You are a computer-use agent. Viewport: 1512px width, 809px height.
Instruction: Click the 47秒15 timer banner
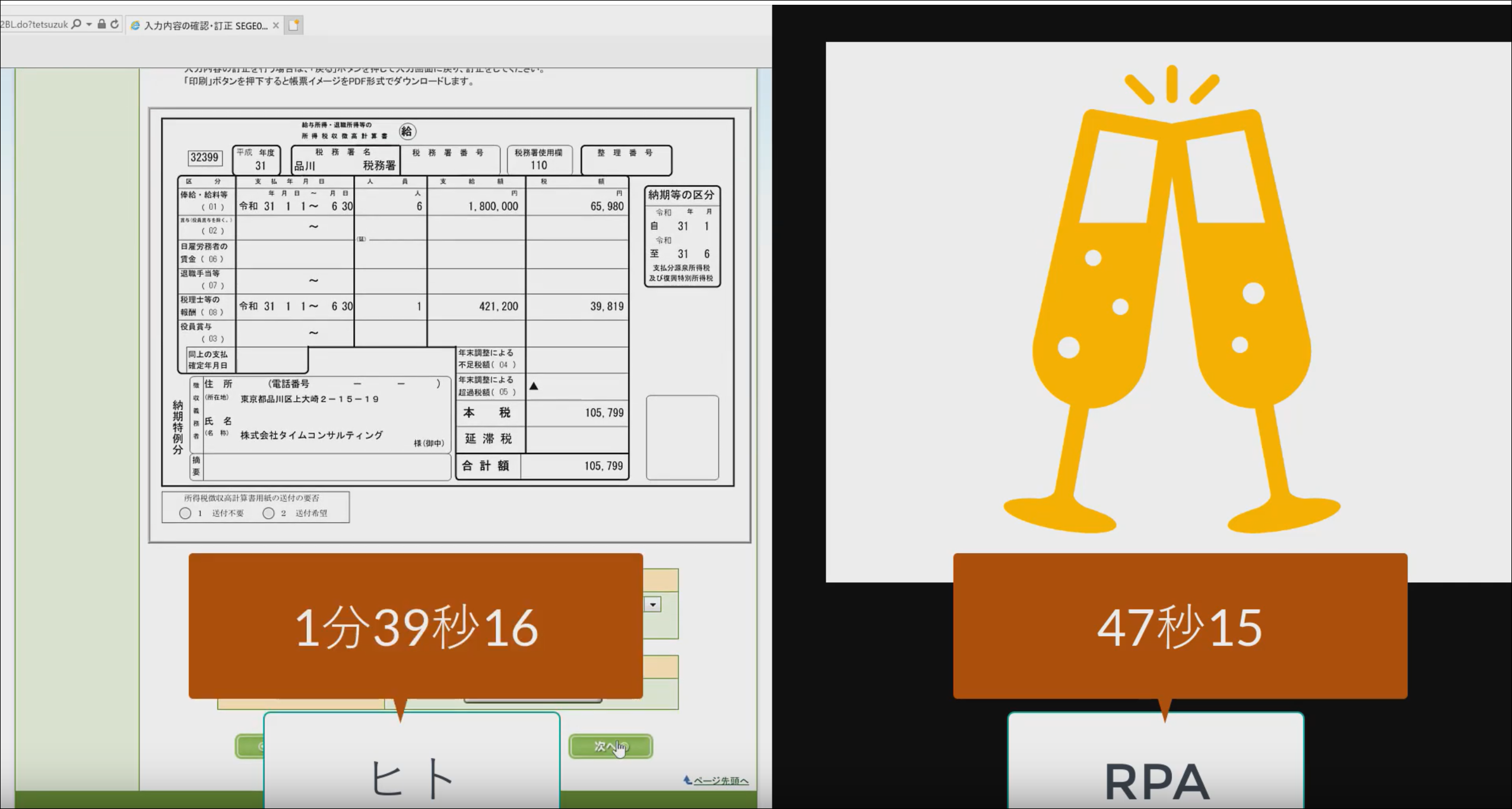(1180, 626)
